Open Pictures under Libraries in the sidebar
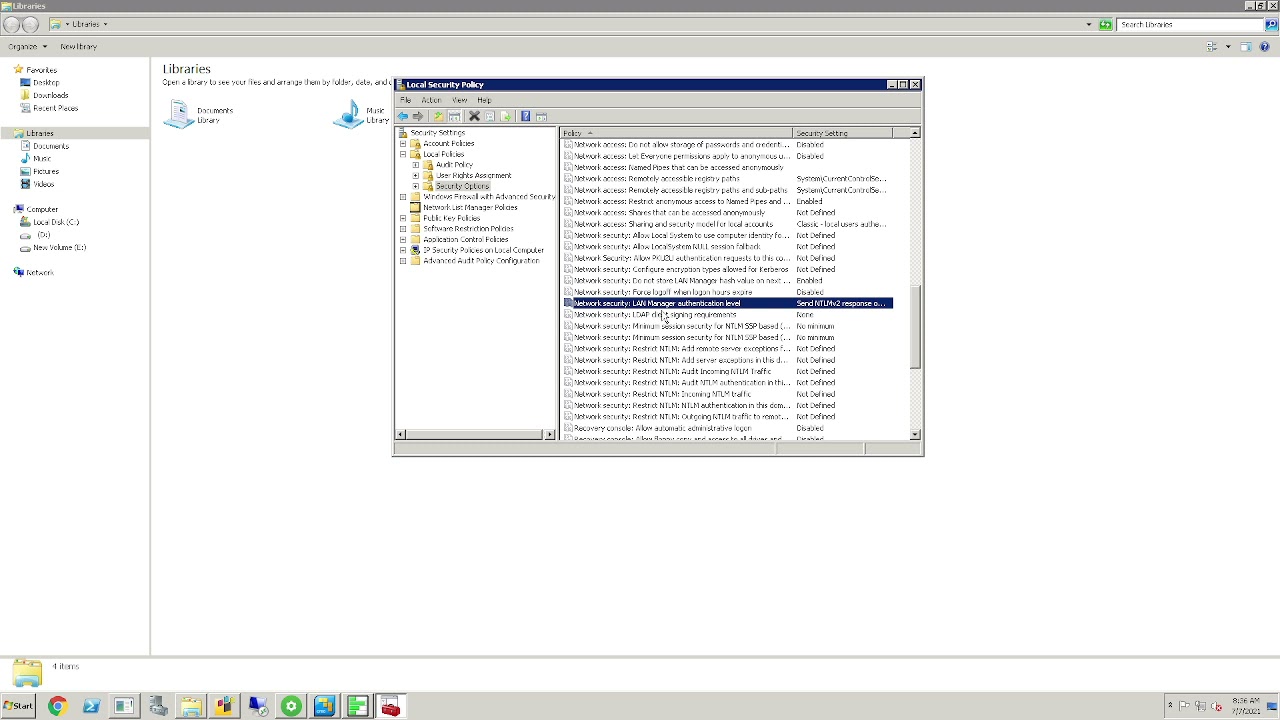The height and width of the screenshot is (720, 1280). coord(46,172)
